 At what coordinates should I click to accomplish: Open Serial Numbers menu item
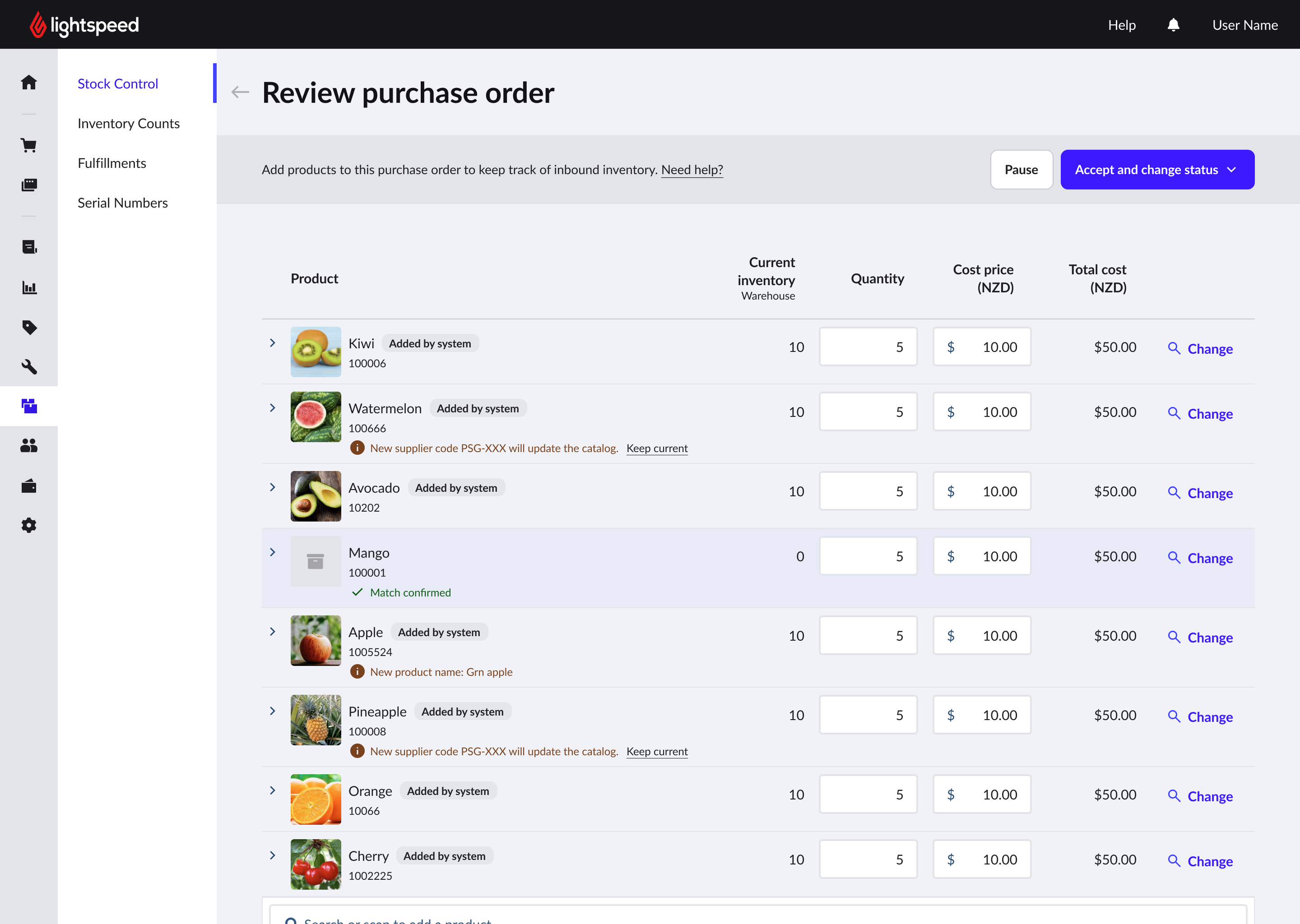[x=122, y=203]
